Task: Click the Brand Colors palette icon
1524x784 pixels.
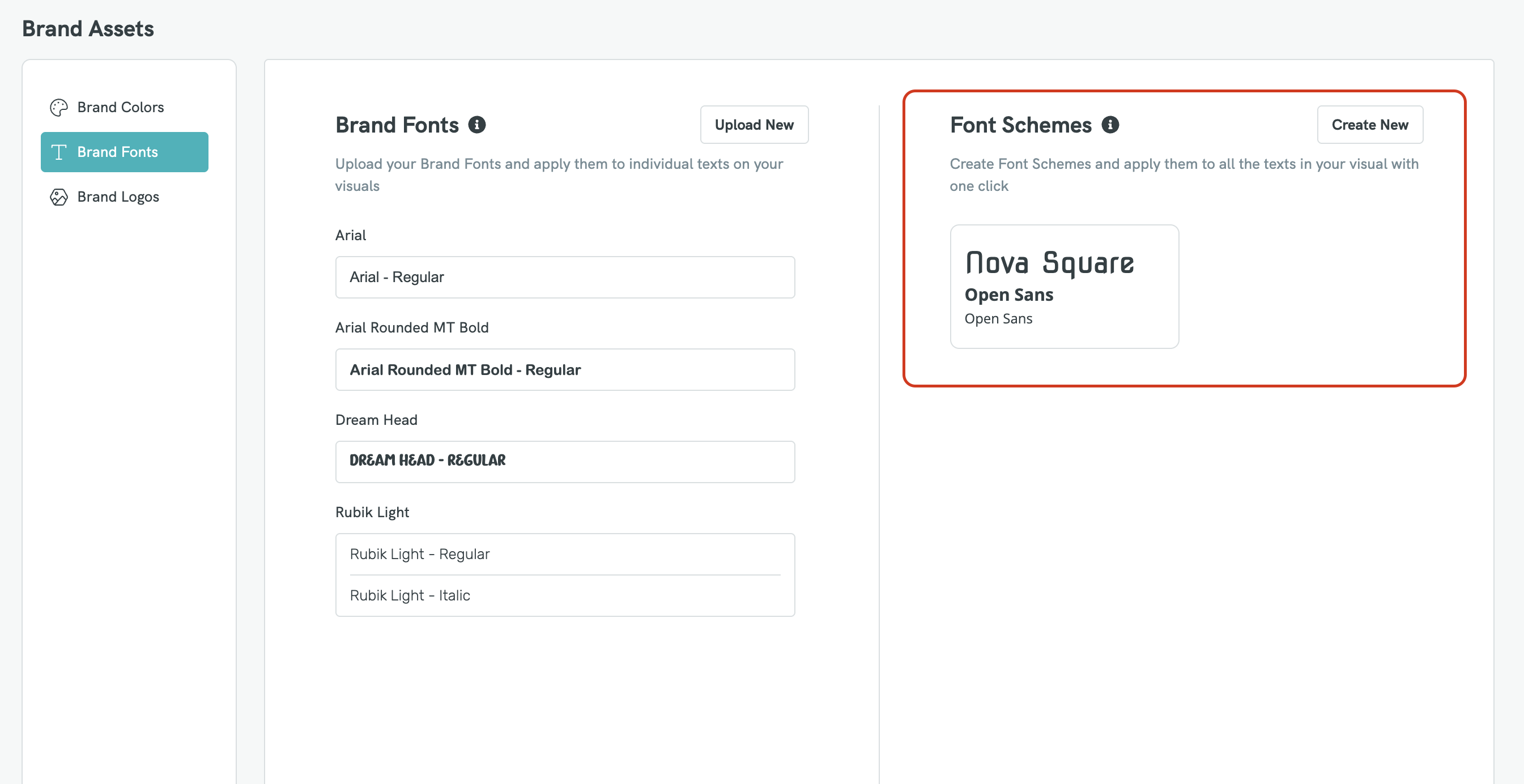Action: click(x=58, y=107)
